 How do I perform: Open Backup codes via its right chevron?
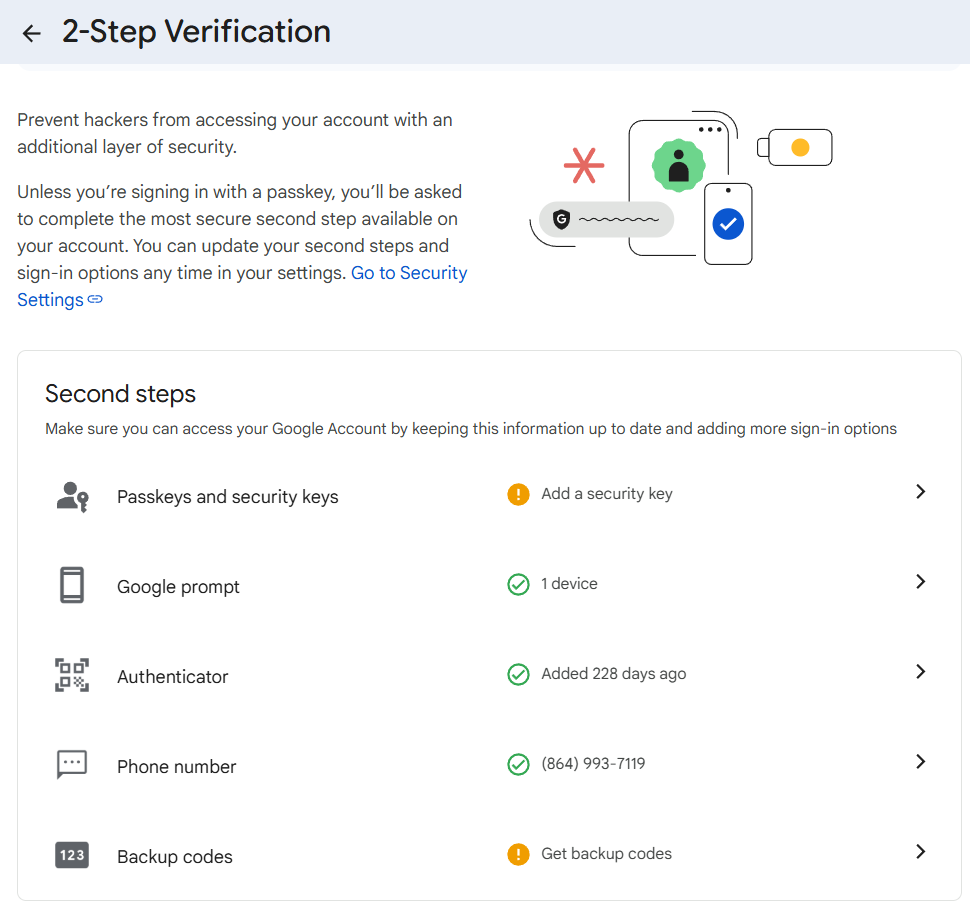pyautogui.click(x=921, y=851)
